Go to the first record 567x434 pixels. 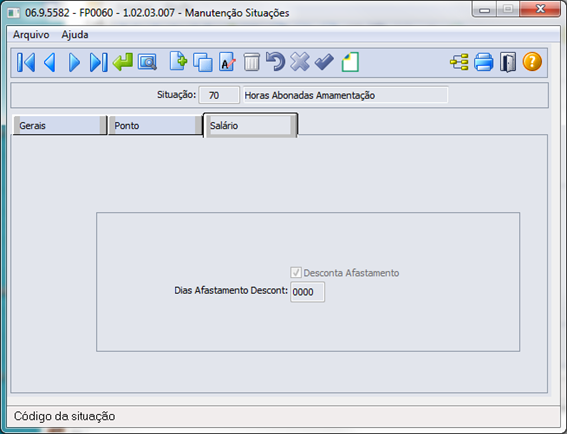pyautogui.click(x=26, y=62)
